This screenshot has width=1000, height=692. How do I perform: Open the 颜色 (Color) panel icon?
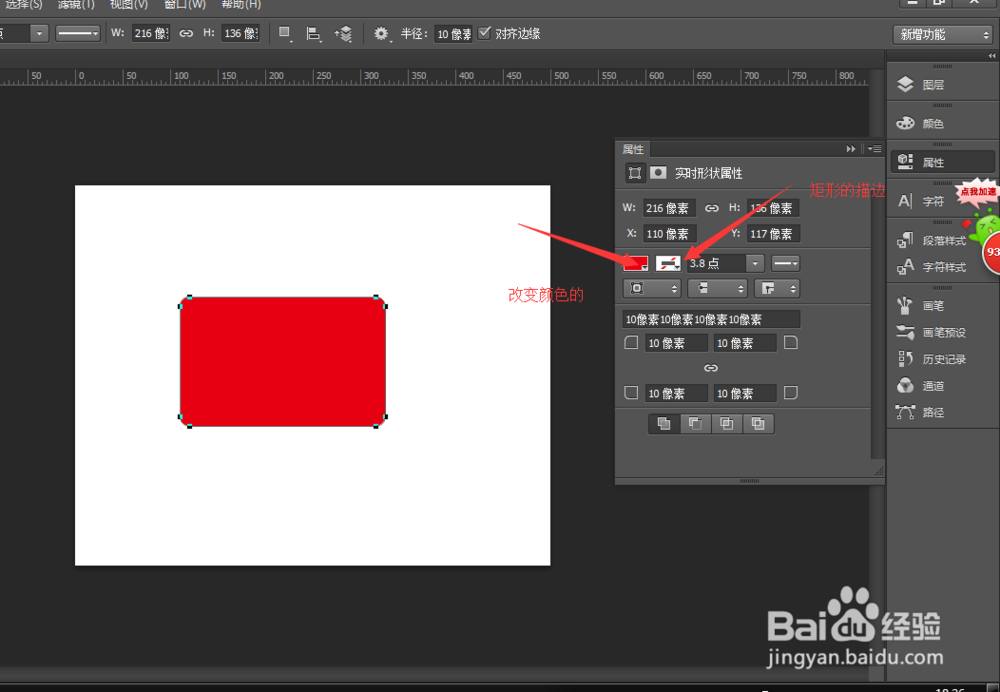pos(906,123)
